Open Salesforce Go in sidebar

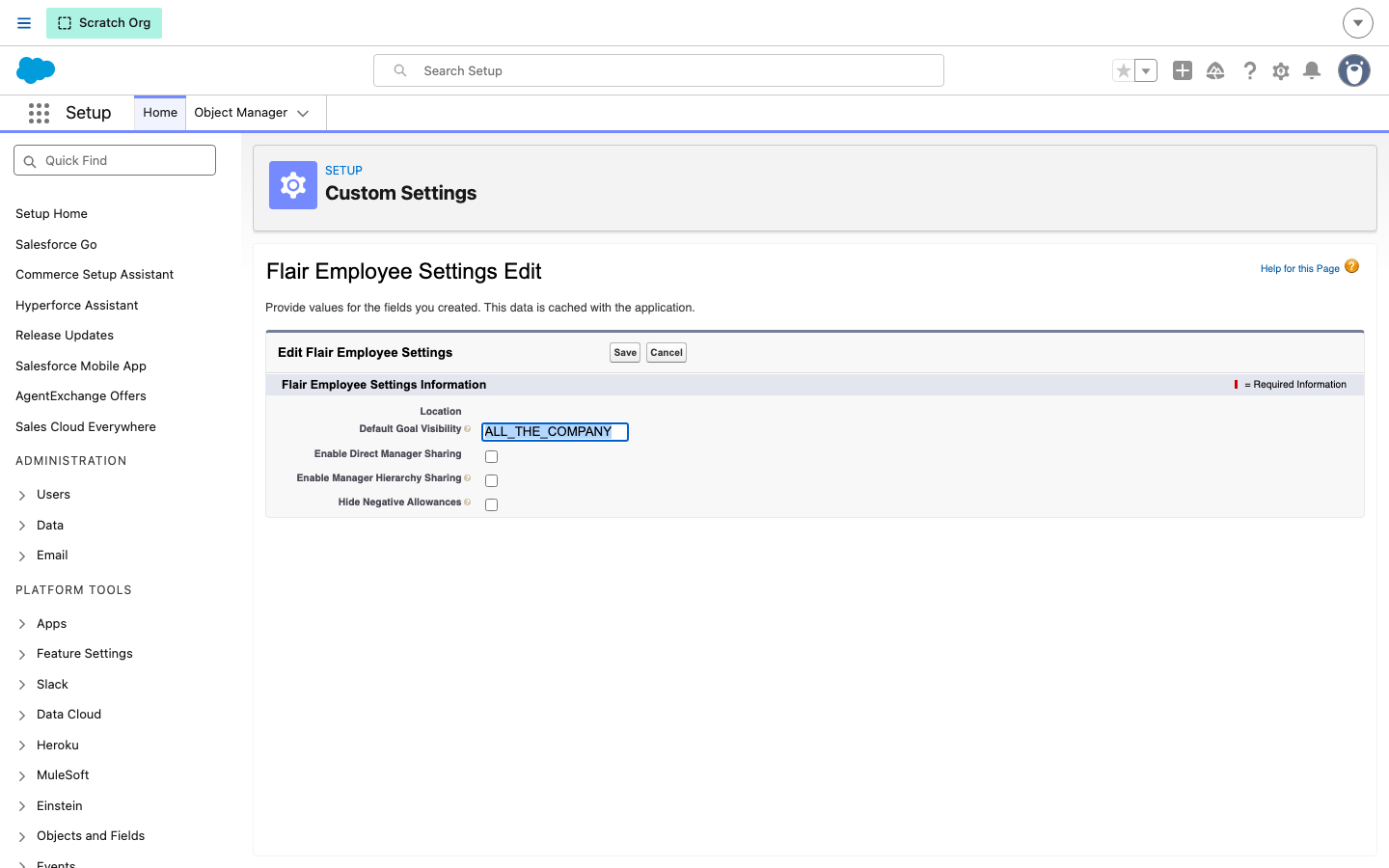point(56,245)
